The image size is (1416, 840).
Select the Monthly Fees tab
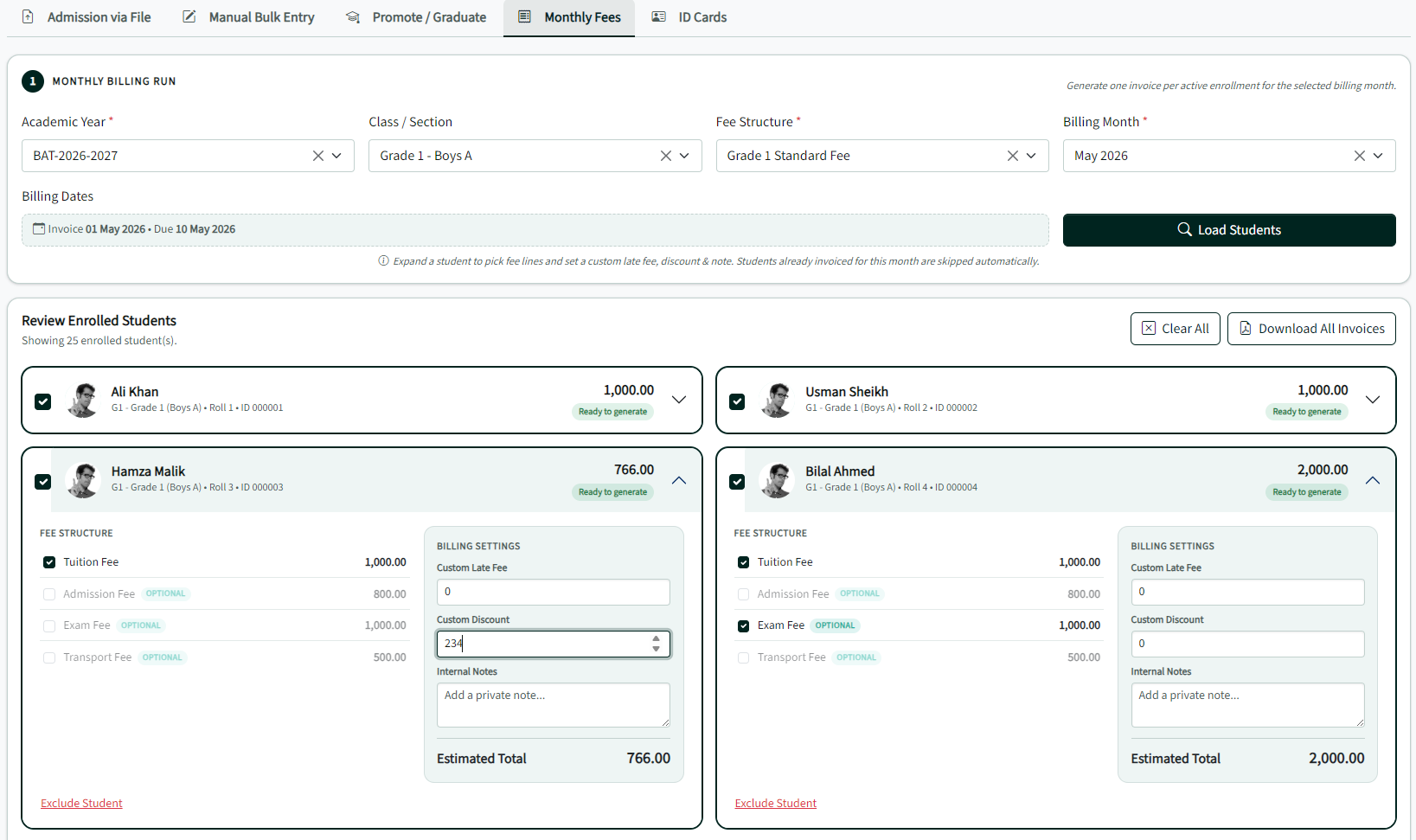569,17
